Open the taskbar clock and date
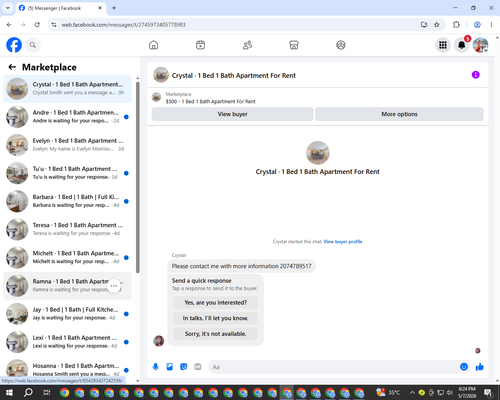 467,393
